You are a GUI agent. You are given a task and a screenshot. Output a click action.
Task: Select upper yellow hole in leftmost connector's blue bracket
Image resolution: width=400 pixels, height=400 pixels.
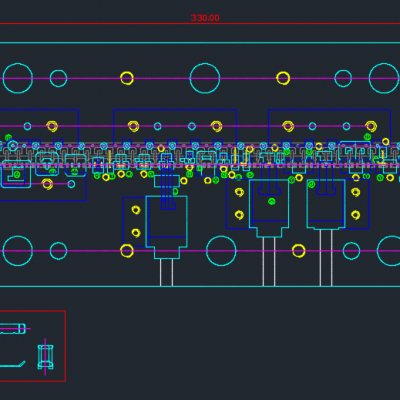(x=136, y=210)
